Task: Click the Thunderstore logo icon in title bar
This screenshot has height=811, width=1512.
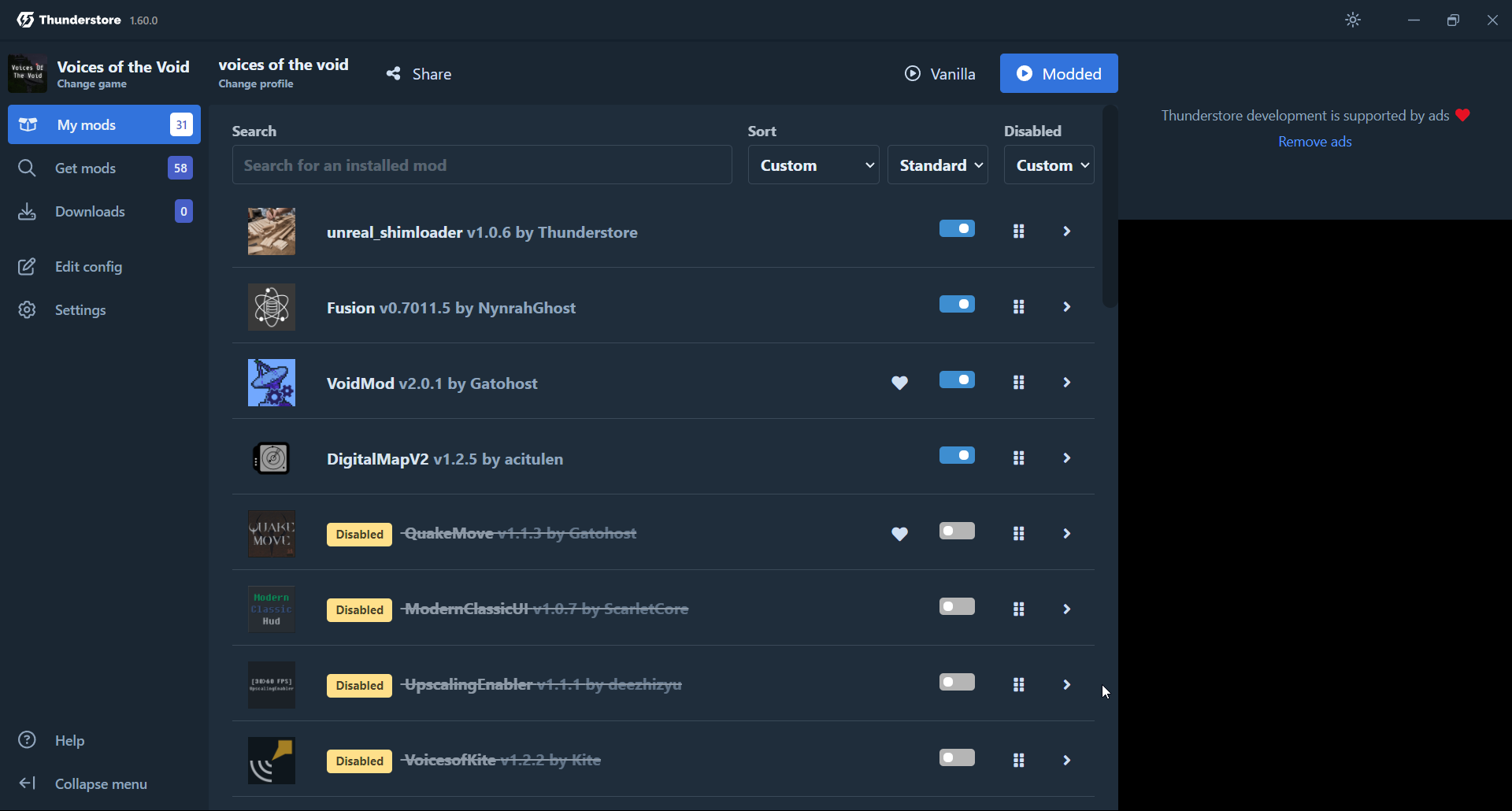Action: (25, 20)
